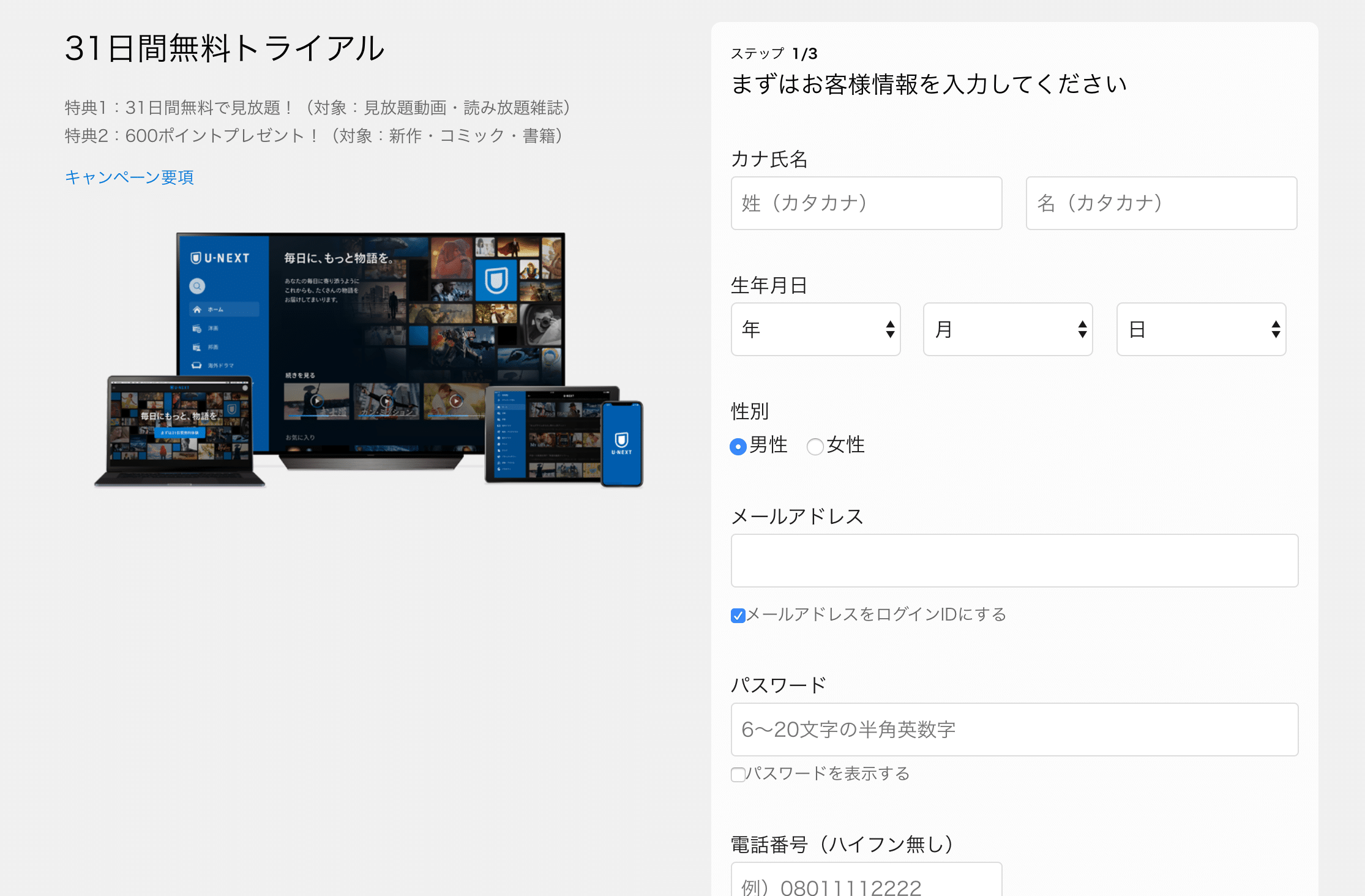The width and height of the screenshot is (1365, 896).
Task: Select the 男性 radio button
Action: (738, 447)
